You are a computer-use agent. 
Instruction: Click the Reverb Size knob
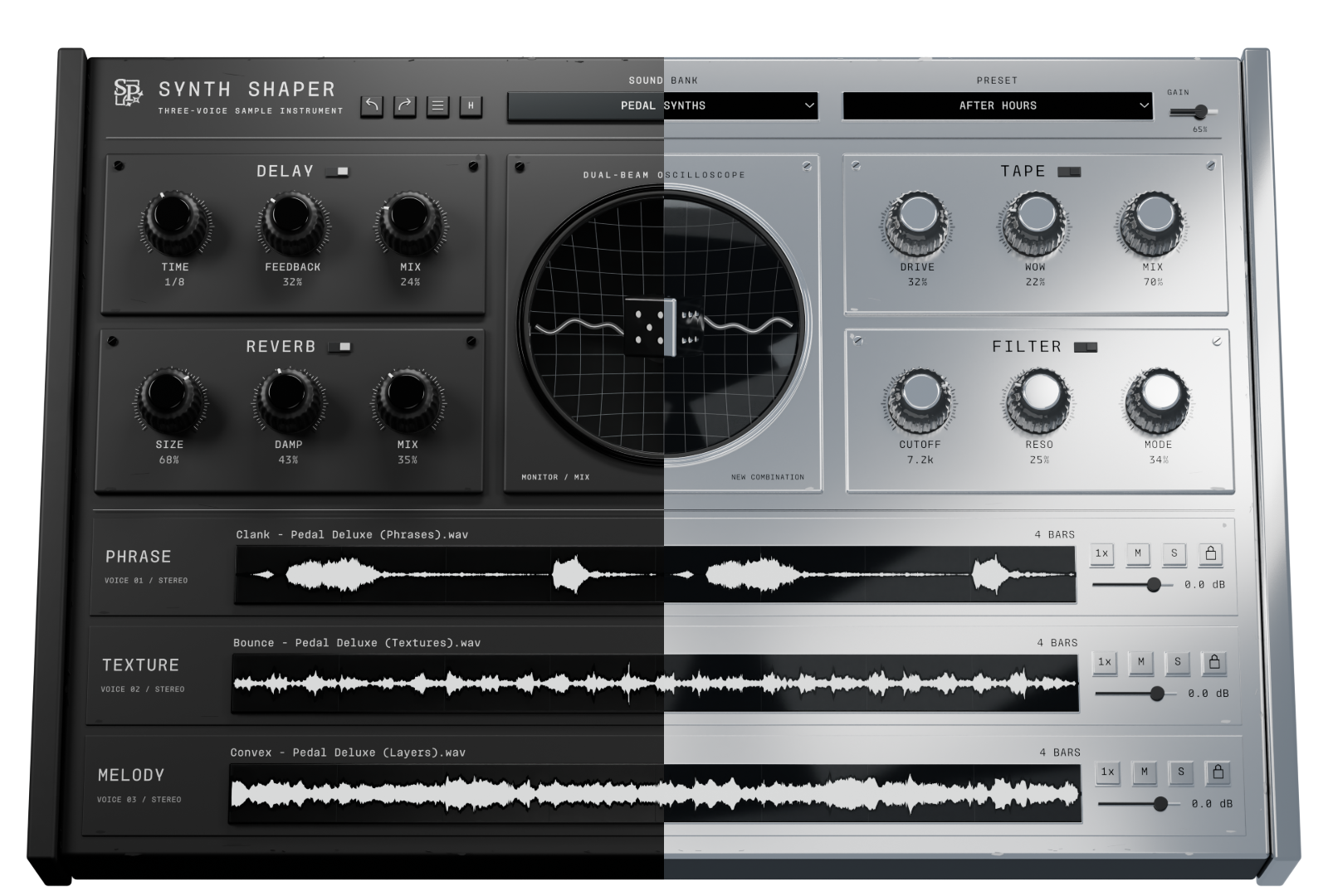pos(169,399)
